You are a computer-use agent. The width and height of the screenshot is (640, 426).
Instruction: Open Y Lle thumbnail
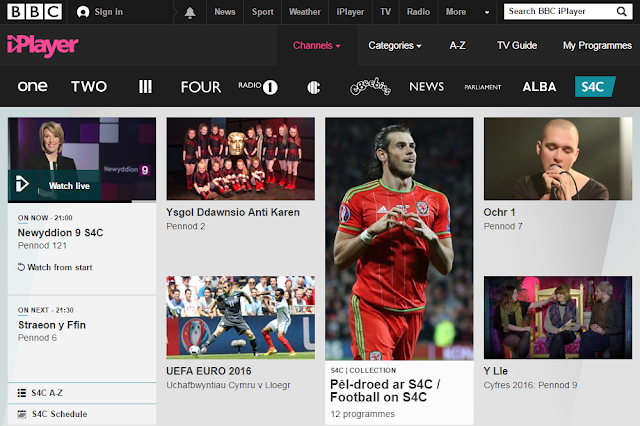(x=558, y=317)
